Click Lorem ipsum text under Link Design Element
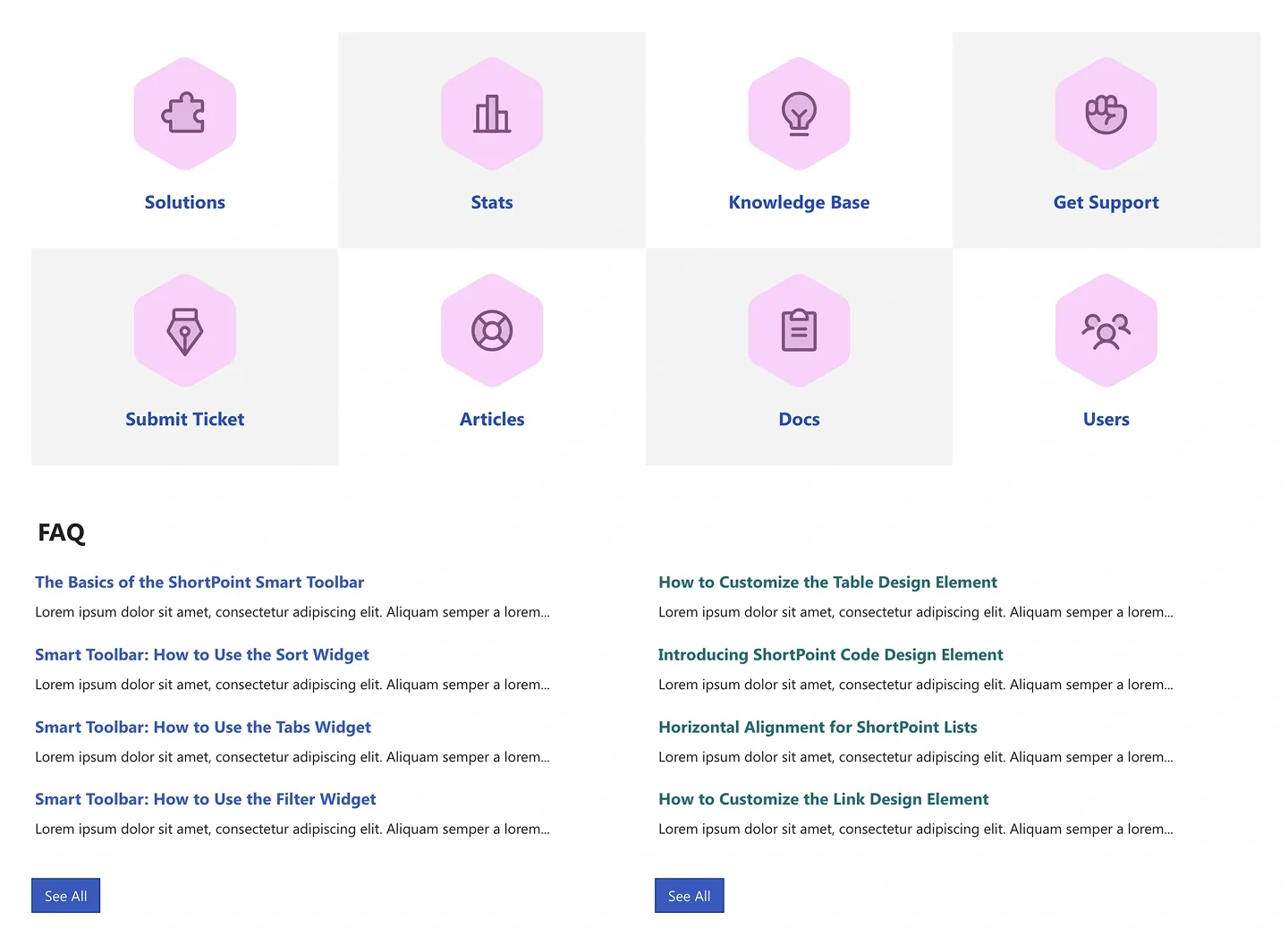This screenshot has width=1288, height=945. click(916, 830)
